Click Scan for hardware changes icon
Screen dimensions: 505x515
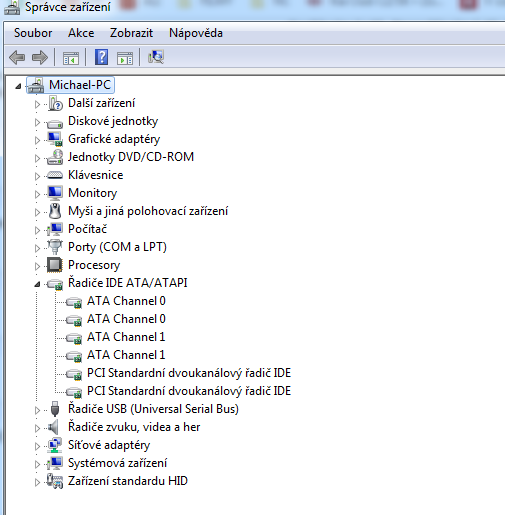(x=156, y=57)
